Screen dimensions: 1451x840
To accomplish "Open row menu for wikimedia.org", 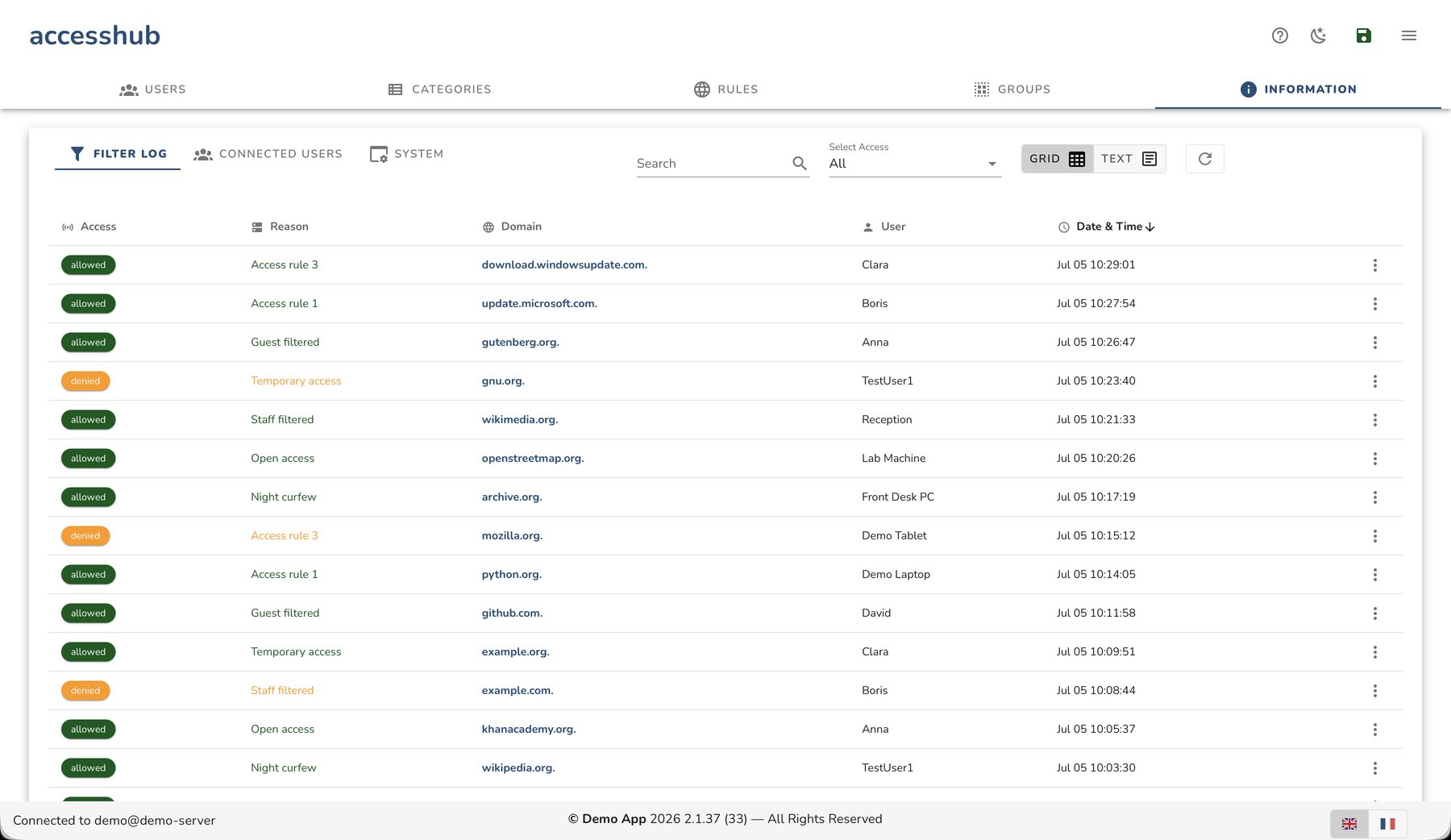I will (1375, 420).
